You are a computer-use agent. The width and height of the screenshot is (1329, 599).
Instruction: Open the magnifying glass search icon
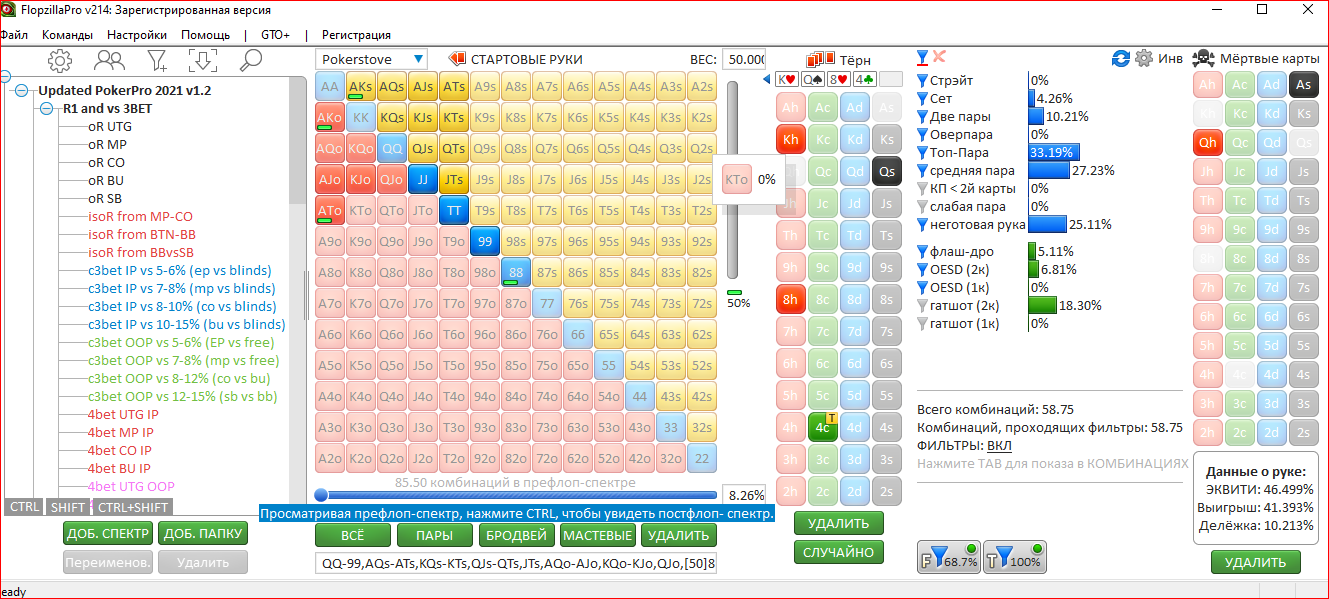click(x=250, y=60)
